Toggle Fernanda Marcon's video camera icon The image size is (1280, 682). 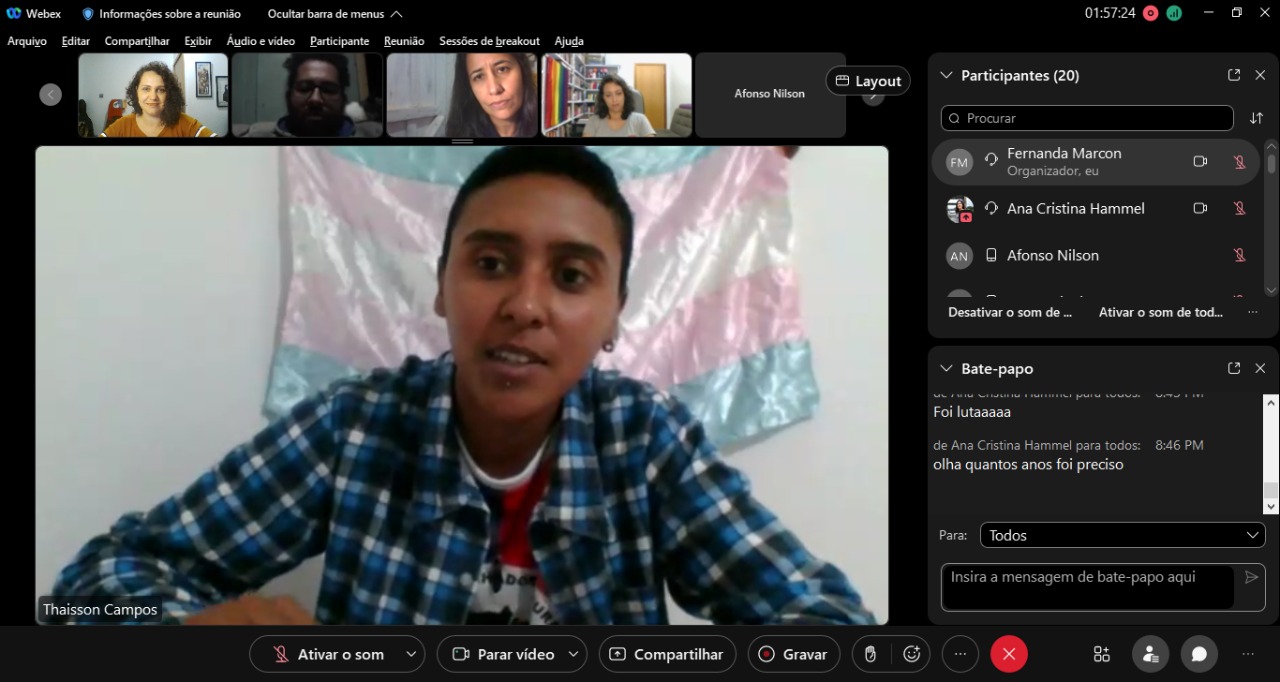pyautogui.click(x=1200, y=161)
